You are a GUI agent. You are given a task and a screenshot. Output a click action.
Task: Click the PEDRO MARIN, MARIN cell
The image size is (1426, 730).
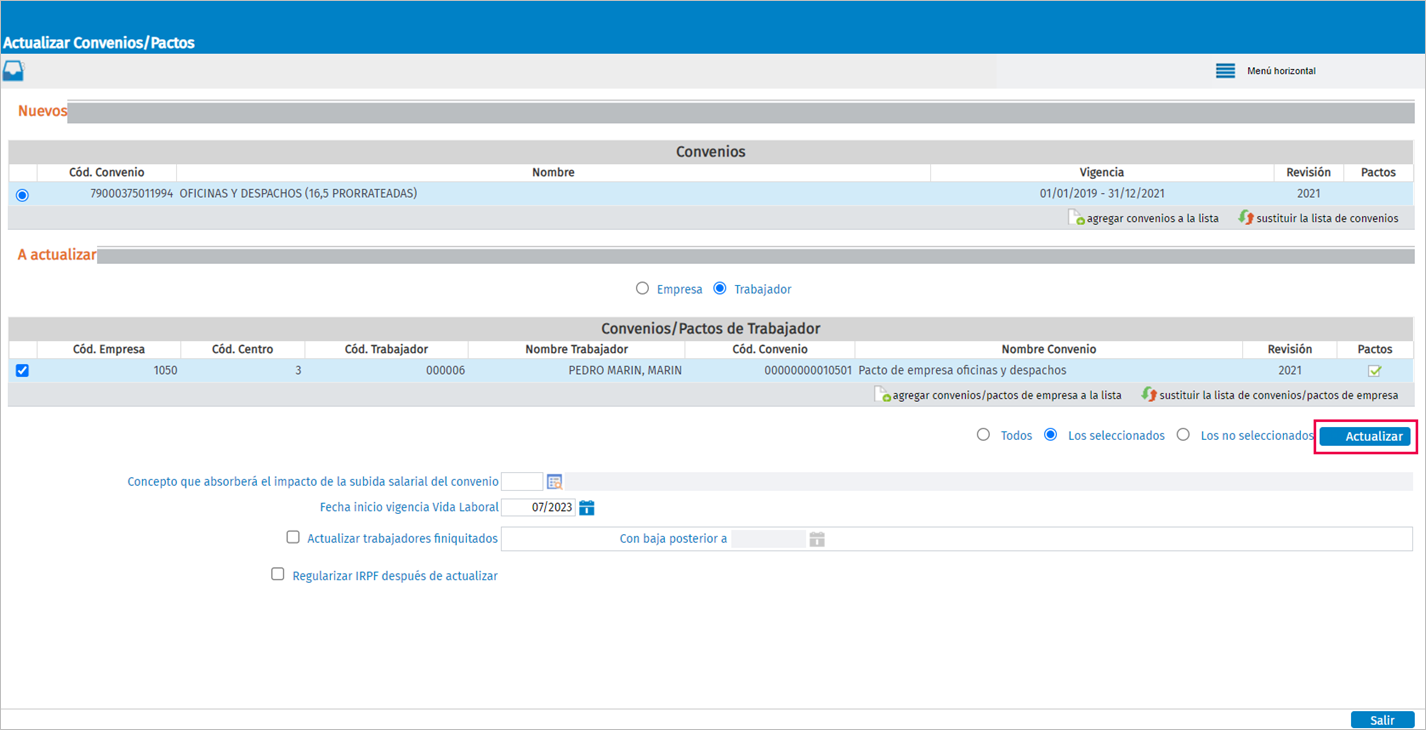click(625, 370)
